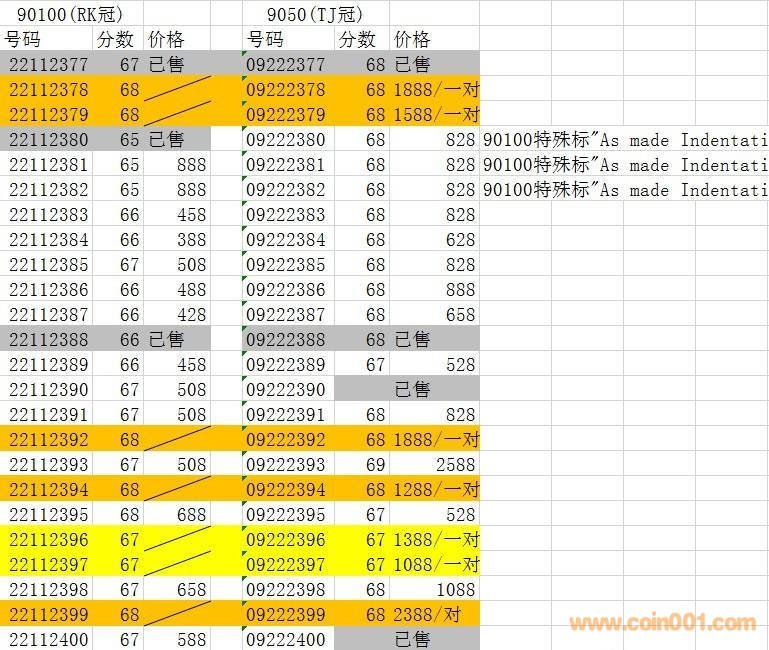Screen dimensions: 769x650
Task: Select the 已售 cell beside 09222390
Action: [412, 390]
